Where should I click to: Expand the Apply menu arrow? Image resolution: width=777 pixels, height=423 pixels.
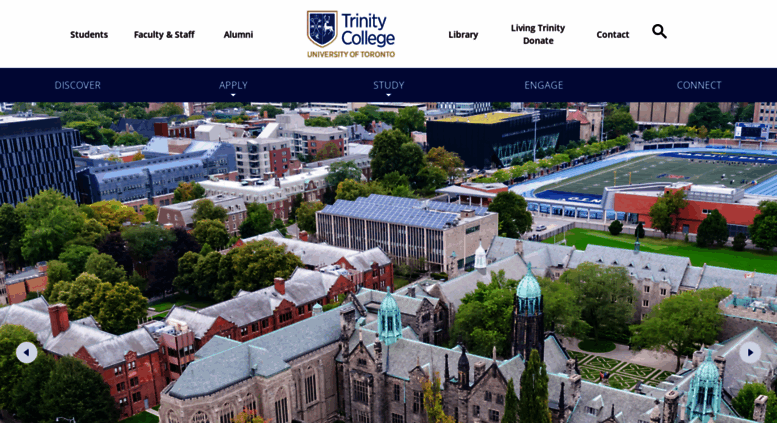tap(233, 95)
